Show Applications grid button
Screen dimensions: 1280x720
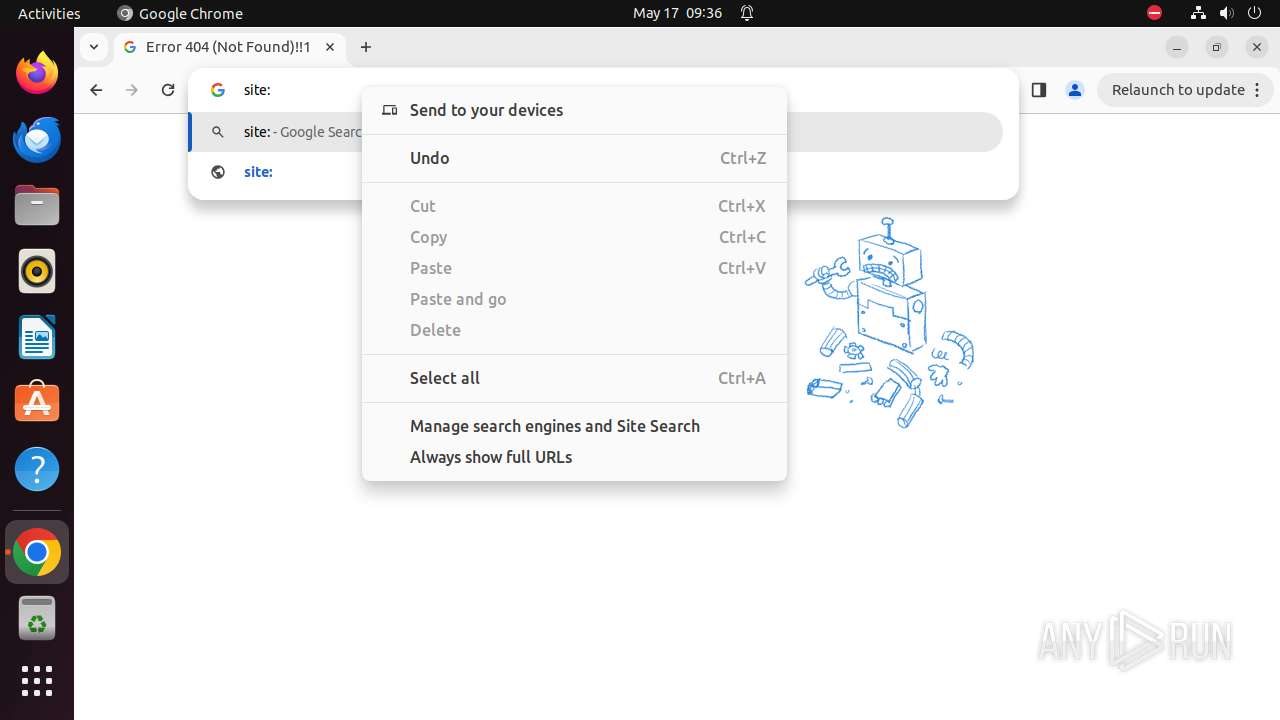(37, 681)
